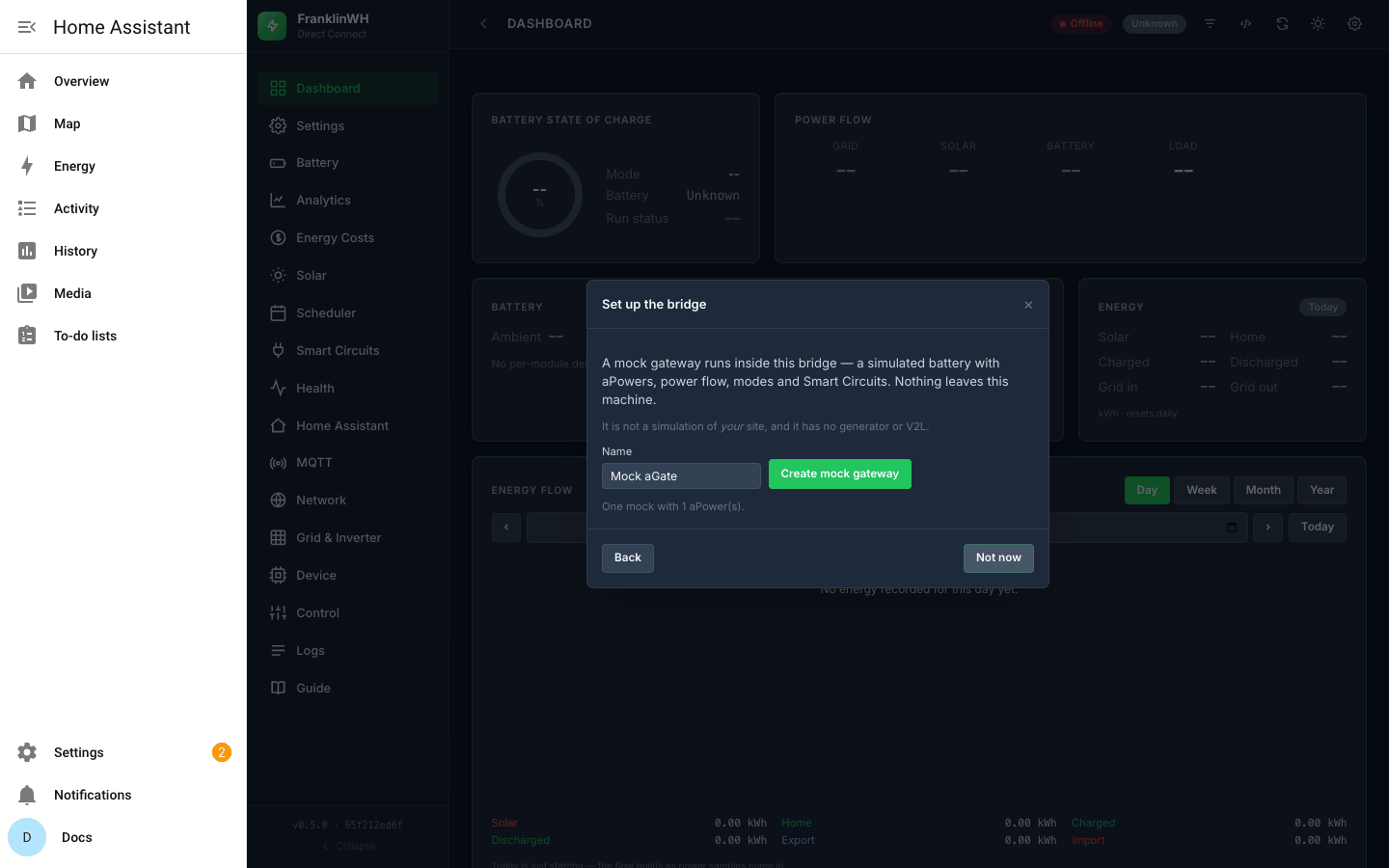Image resolution: width=1389 pixels, height=868 pixels.
Task: Click the filter icon in the top bar
Action: click(1210, 24)
